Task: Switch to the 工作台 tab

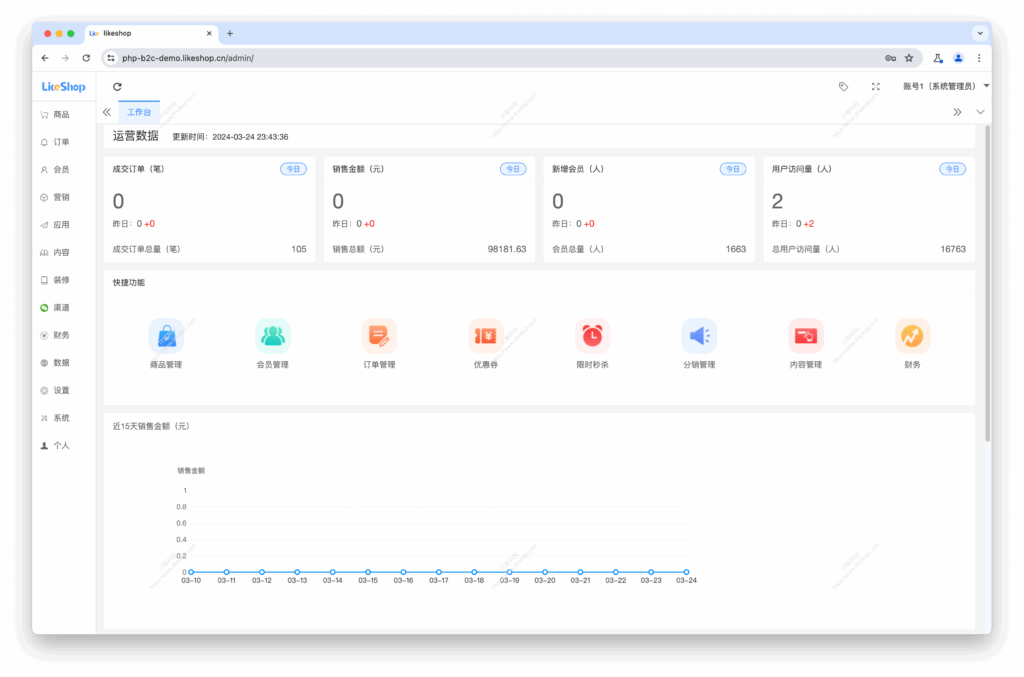Action: click(139, 112)
